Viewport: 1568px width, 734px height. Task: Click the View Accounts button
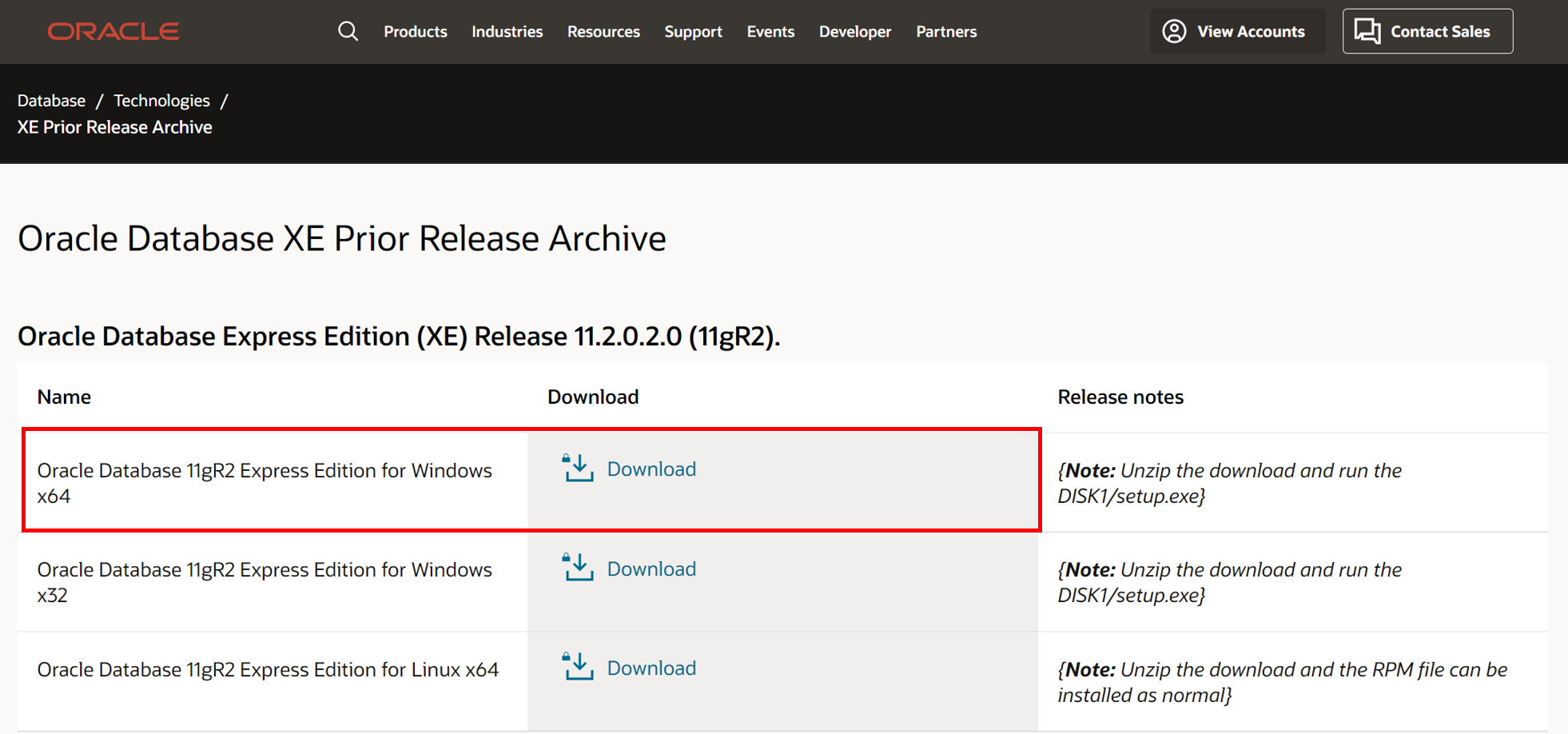[1237, 30]
